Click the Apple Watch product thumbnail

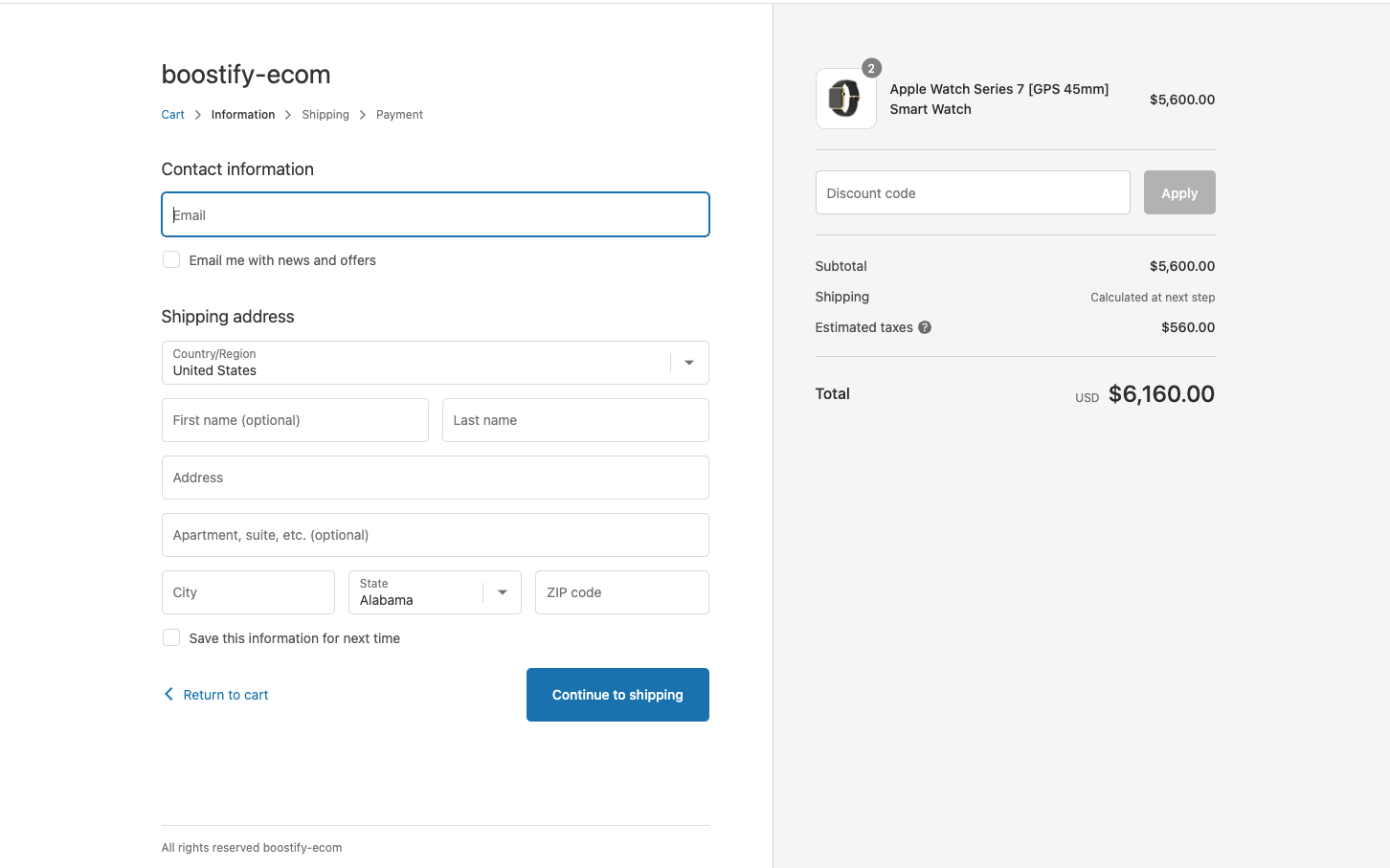click(x=845, y=99)
